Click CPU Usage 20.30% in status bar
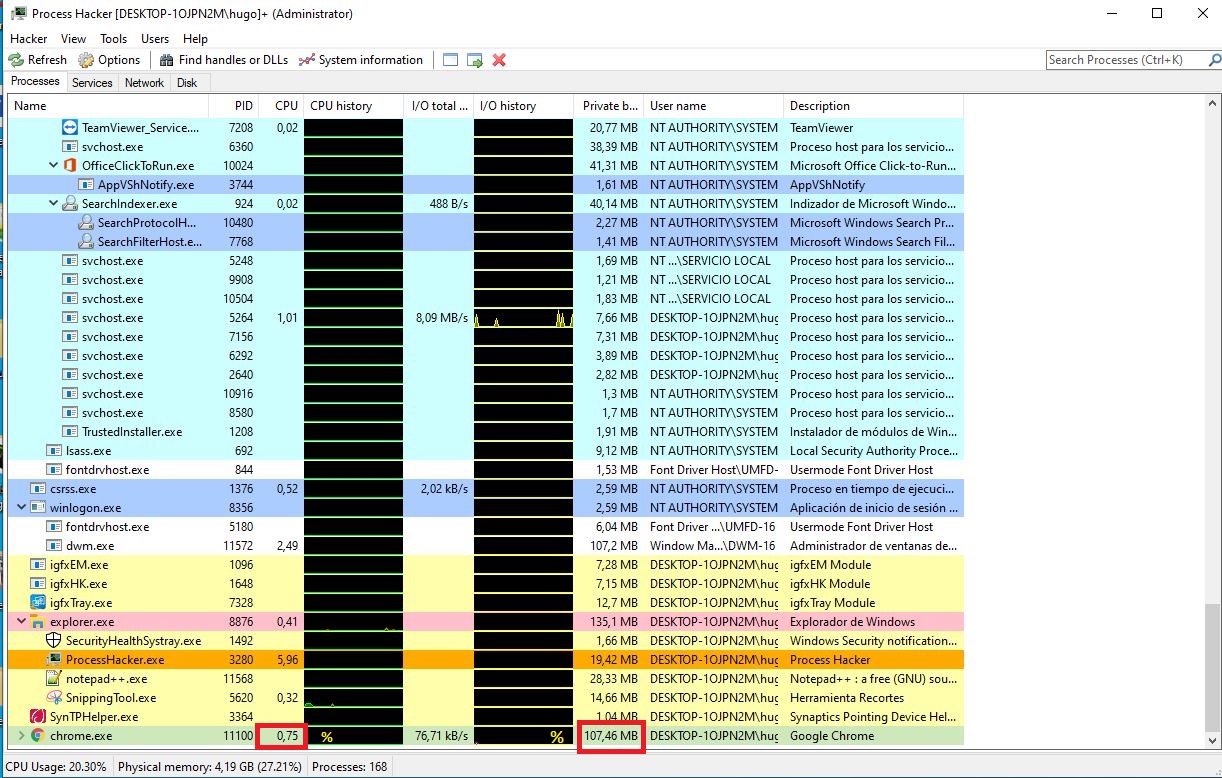The image size is (1222, 778). [x=56, y=768]
